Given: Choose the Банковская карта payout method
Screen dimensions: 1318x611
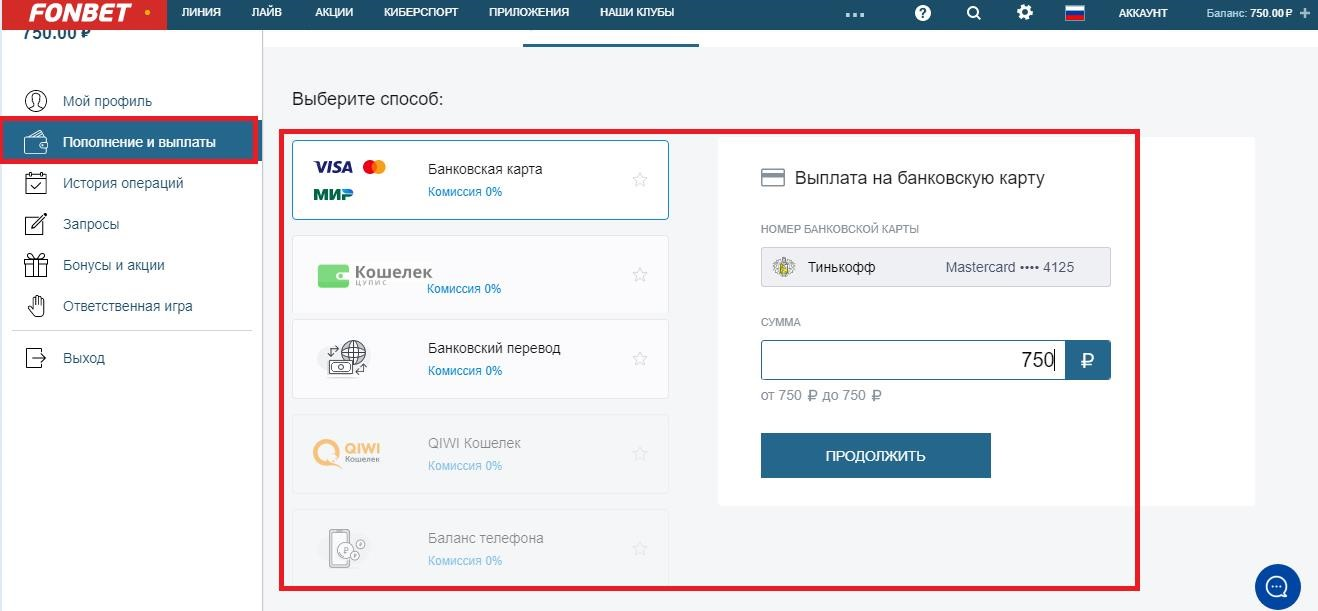Looking at the screenshot, I should click(480, 180).
